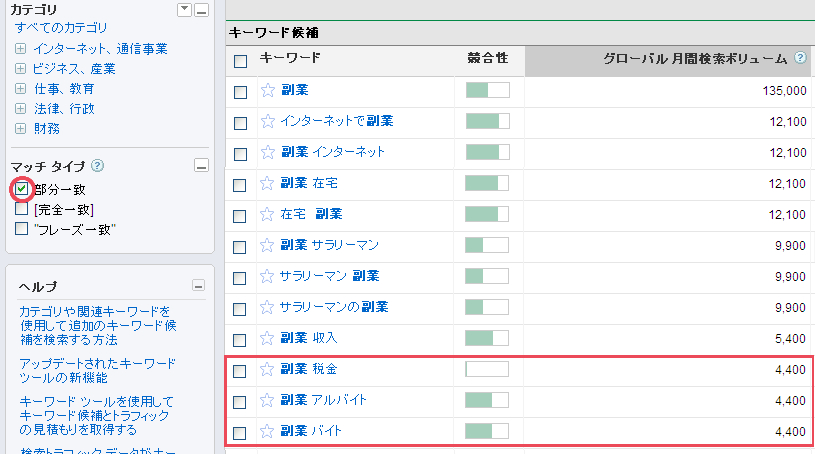Star the サラリーマンの副業 keyword
Screen dimensions: 815x454
267,307
